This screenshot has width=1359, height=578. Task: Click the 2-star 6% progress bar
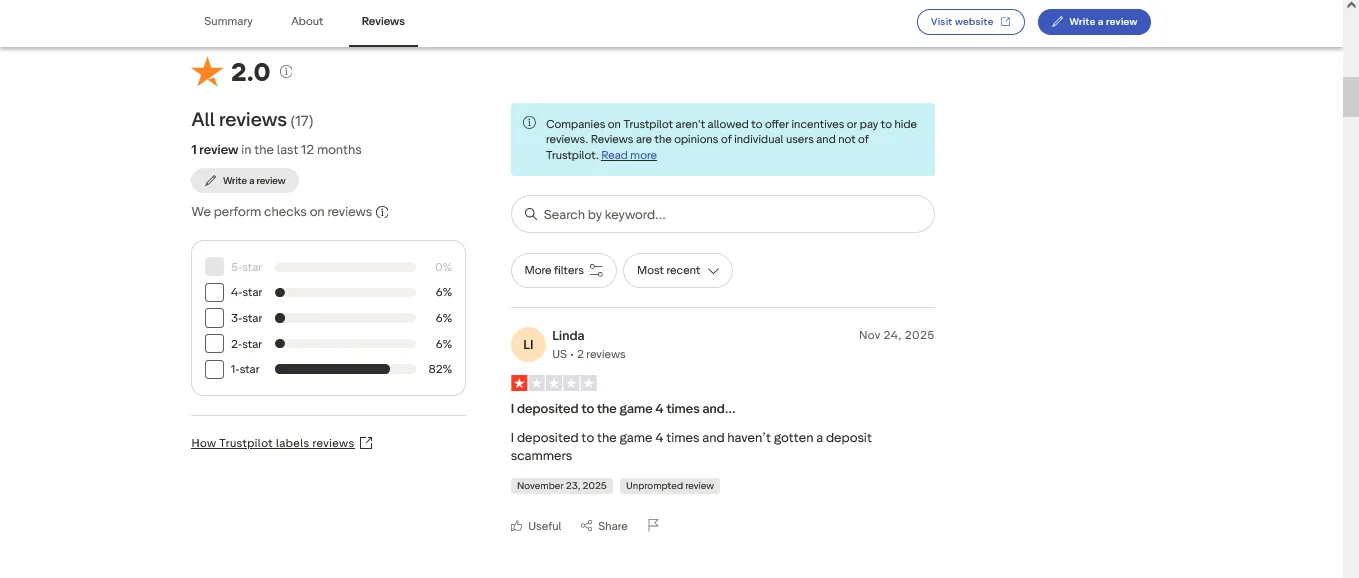tap(345, 344)
